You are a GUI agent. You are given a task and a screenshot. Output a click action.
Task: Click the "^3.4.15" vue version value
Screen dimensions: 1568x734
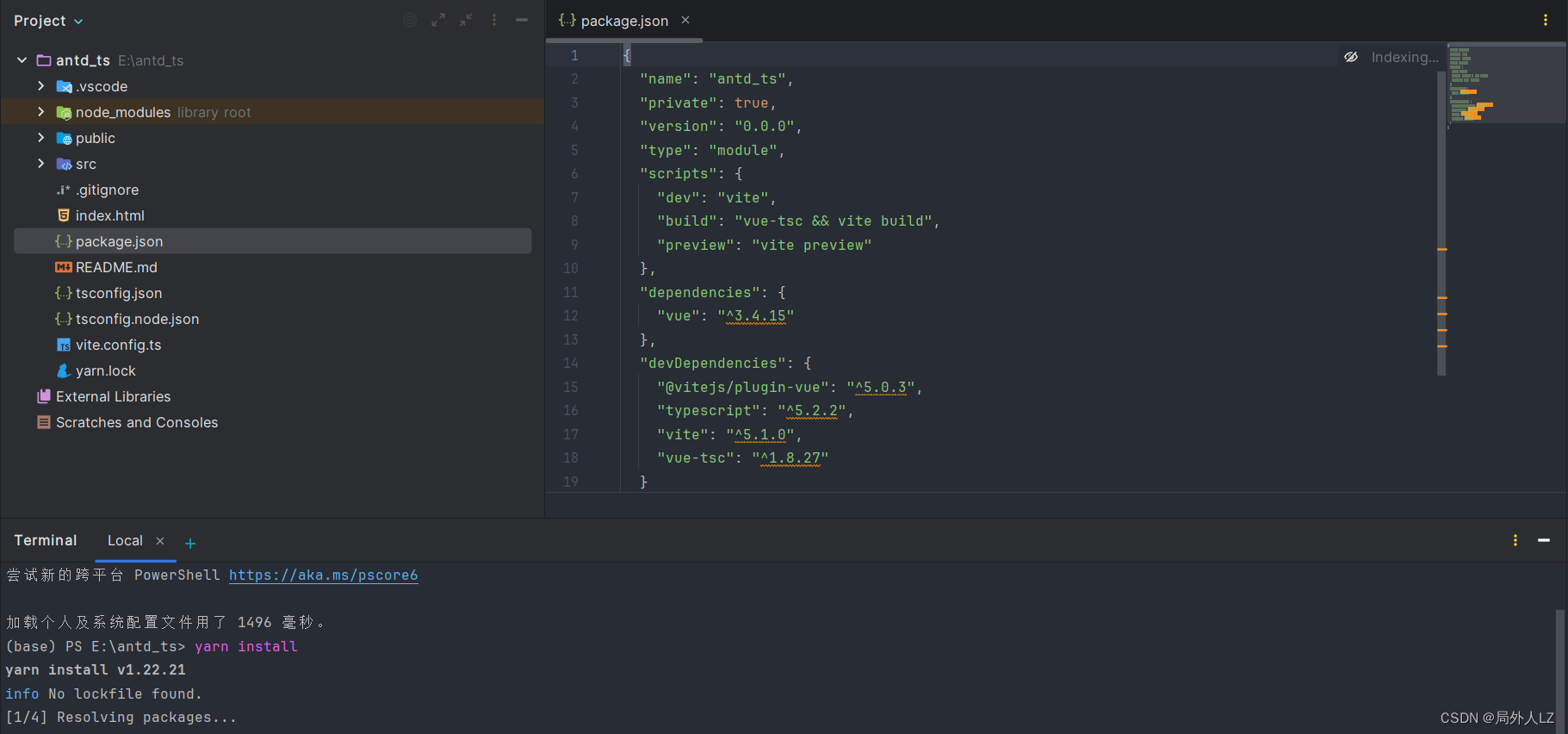[x=756, y=316]
